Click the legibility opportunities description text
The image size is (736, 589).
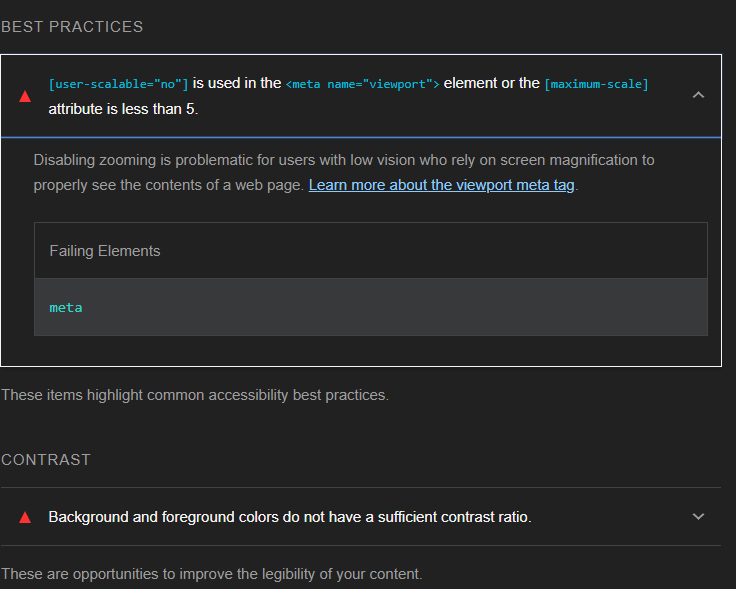coord(211,574)
